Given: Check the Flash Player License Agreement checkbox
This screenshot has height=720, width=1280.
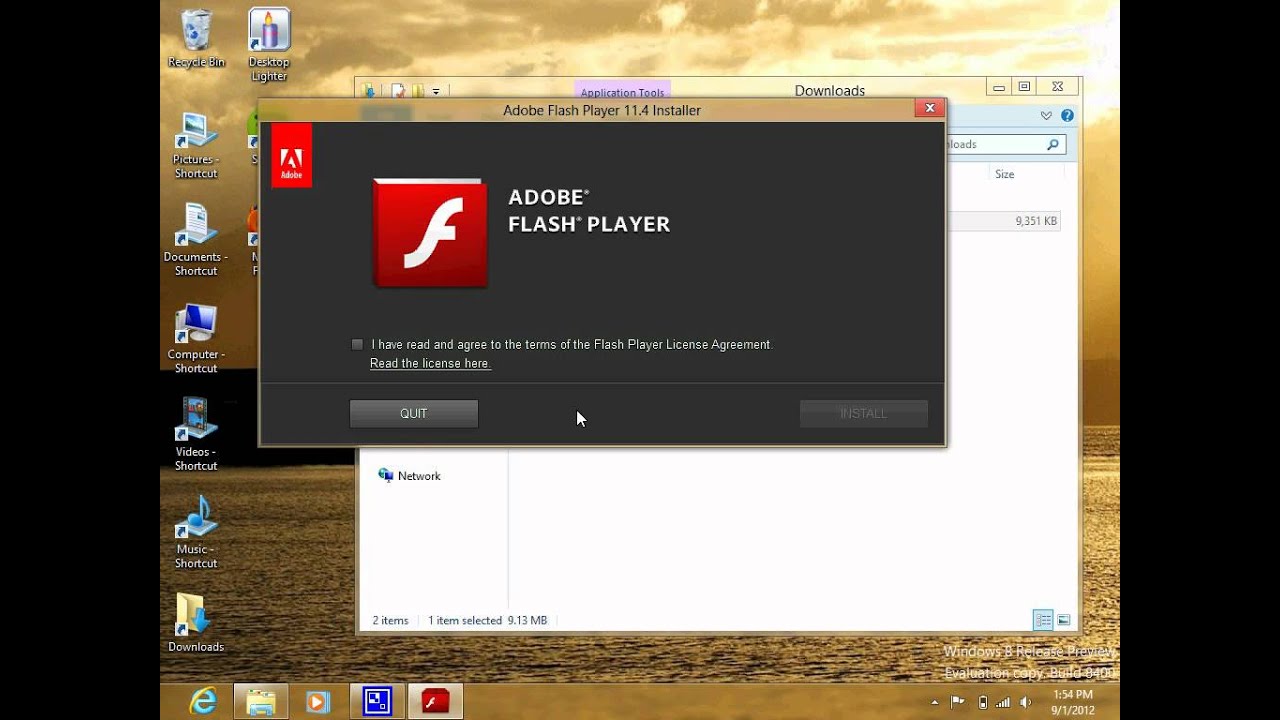Looking at the screenshot, I should [357, 345].
